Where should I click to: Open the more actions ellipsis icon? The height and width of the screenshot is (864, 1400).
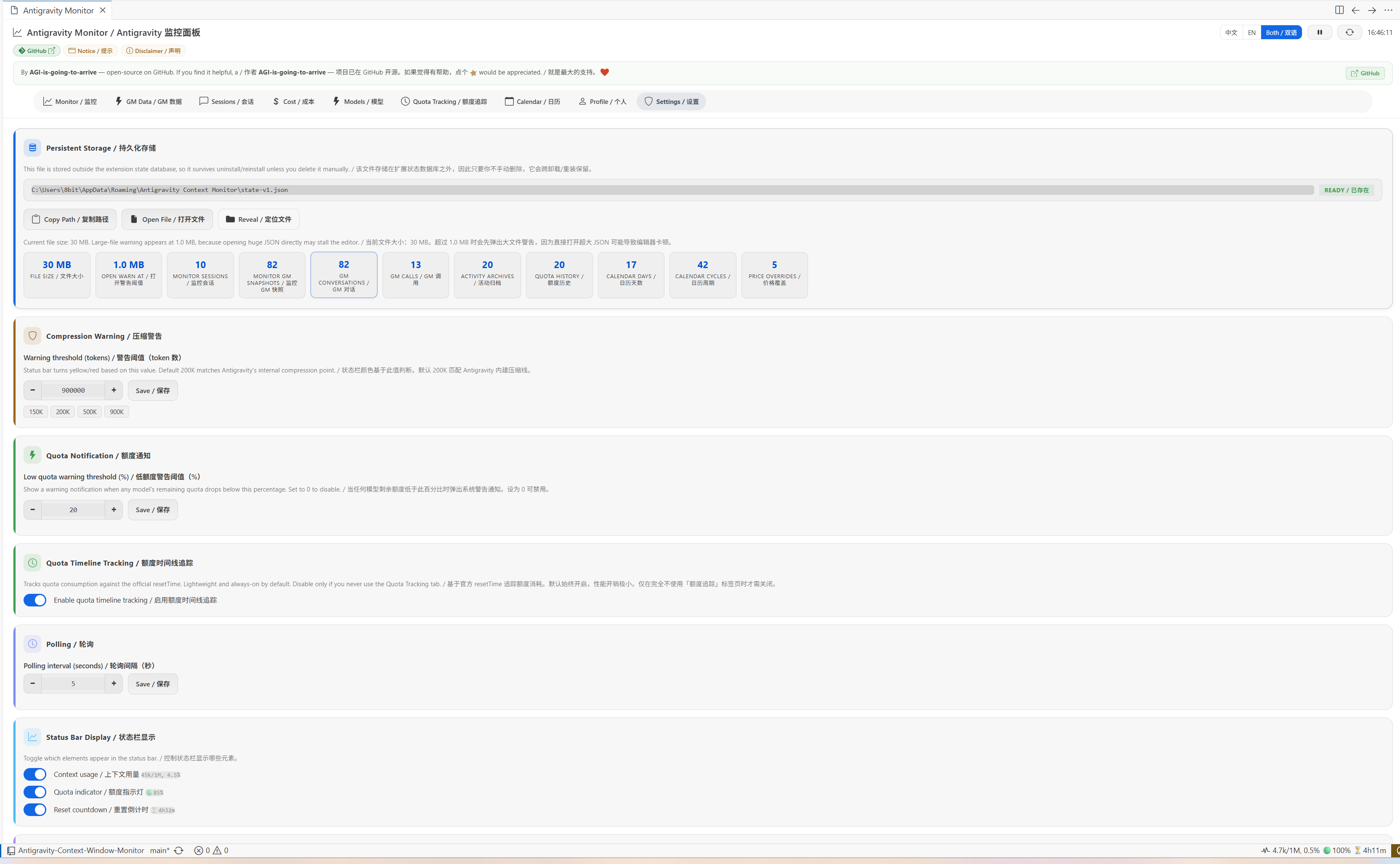(1388, 10)
